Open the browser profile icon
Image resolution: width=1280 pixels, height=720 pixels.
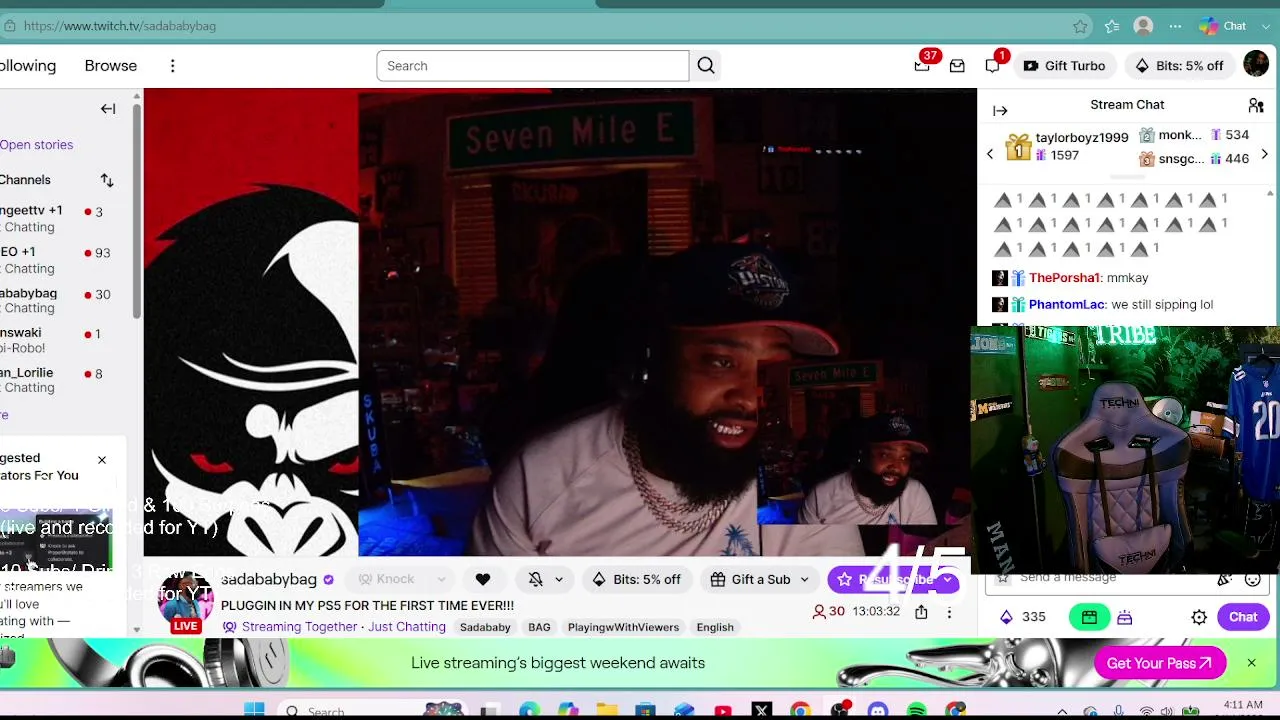[x=1144, y=26]
